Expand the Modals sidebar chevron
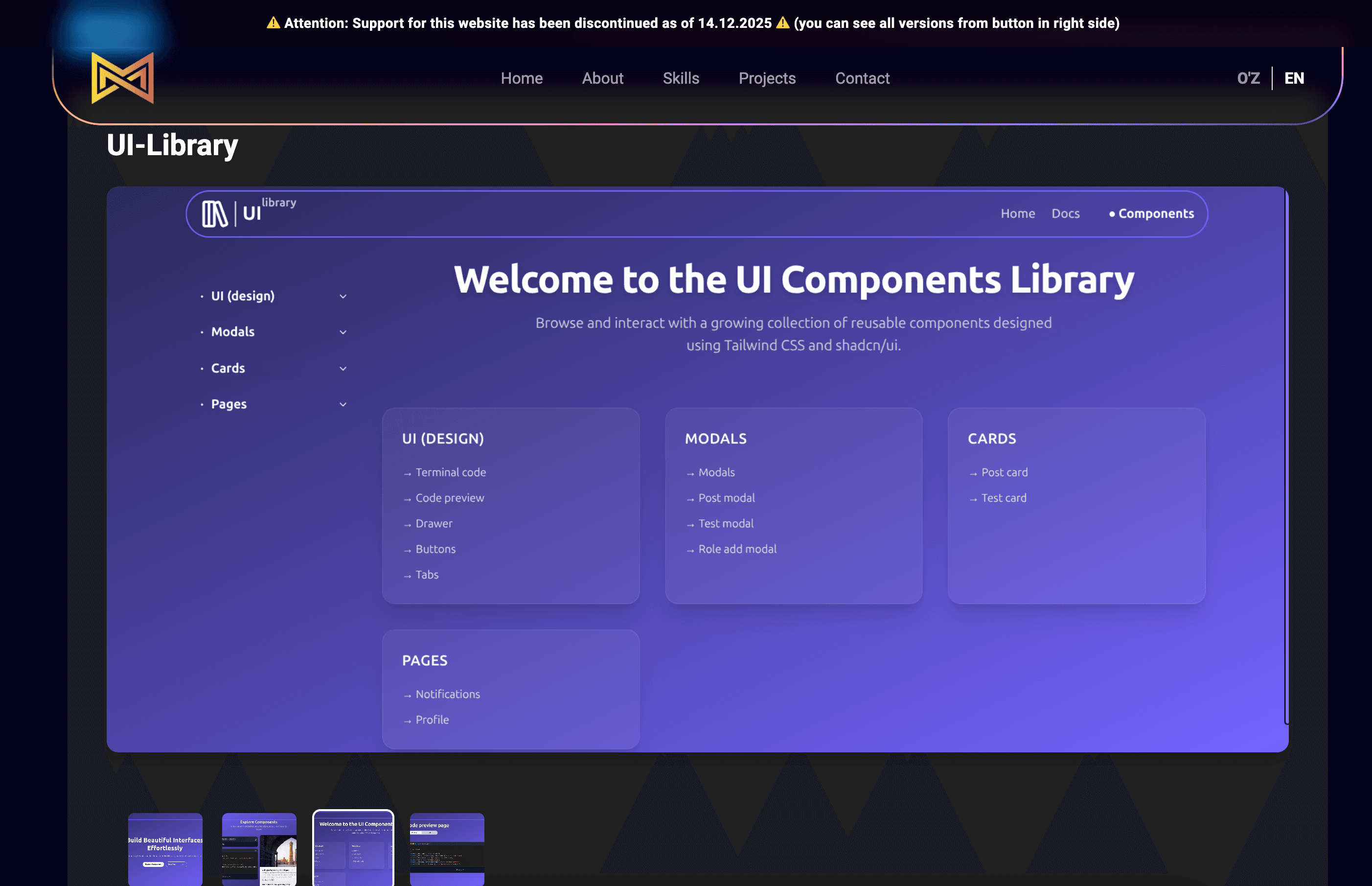This screenshot has height=886, width=1372. tap(343, 332)
